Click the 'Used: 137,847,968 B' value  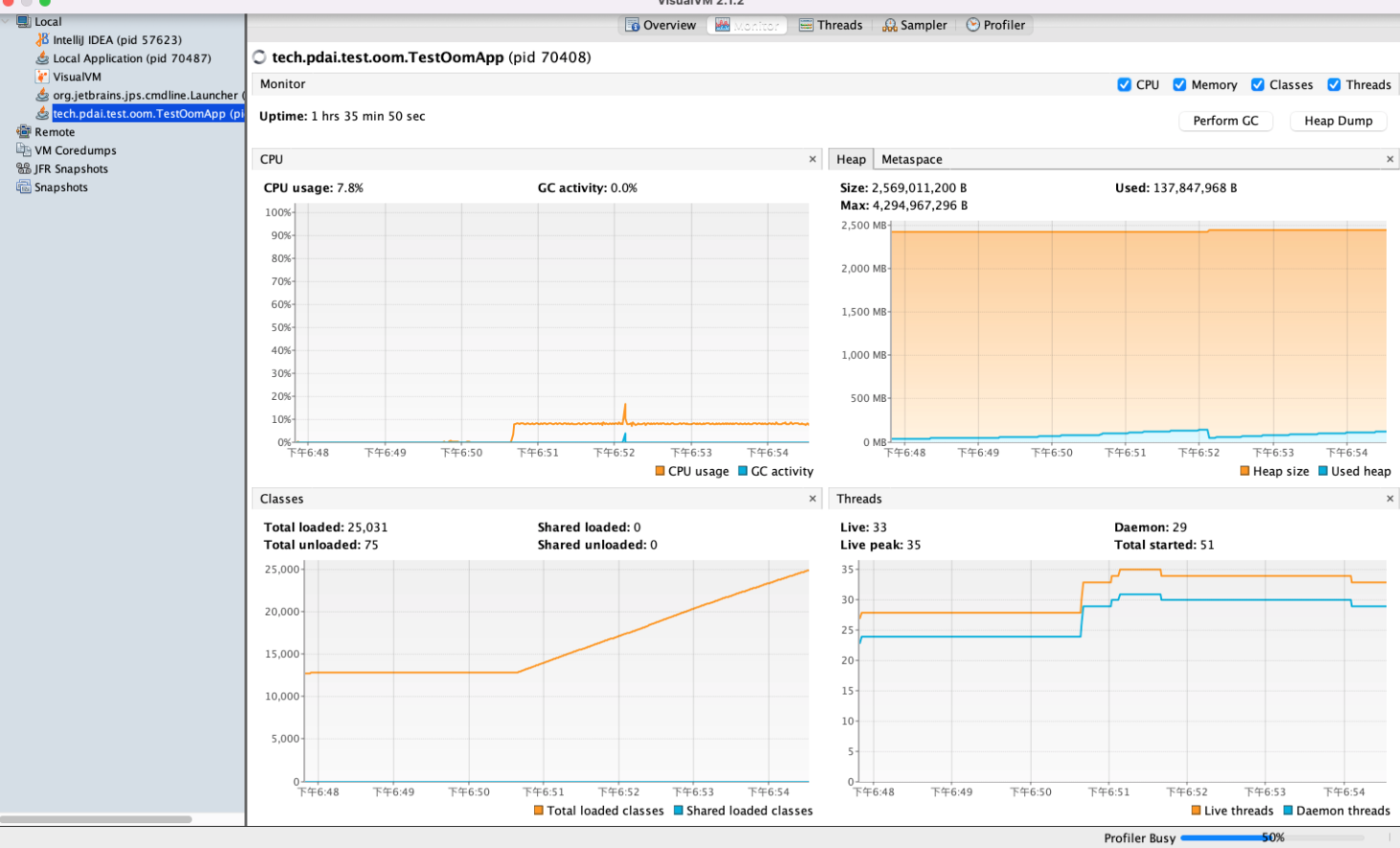[1176, 188]
